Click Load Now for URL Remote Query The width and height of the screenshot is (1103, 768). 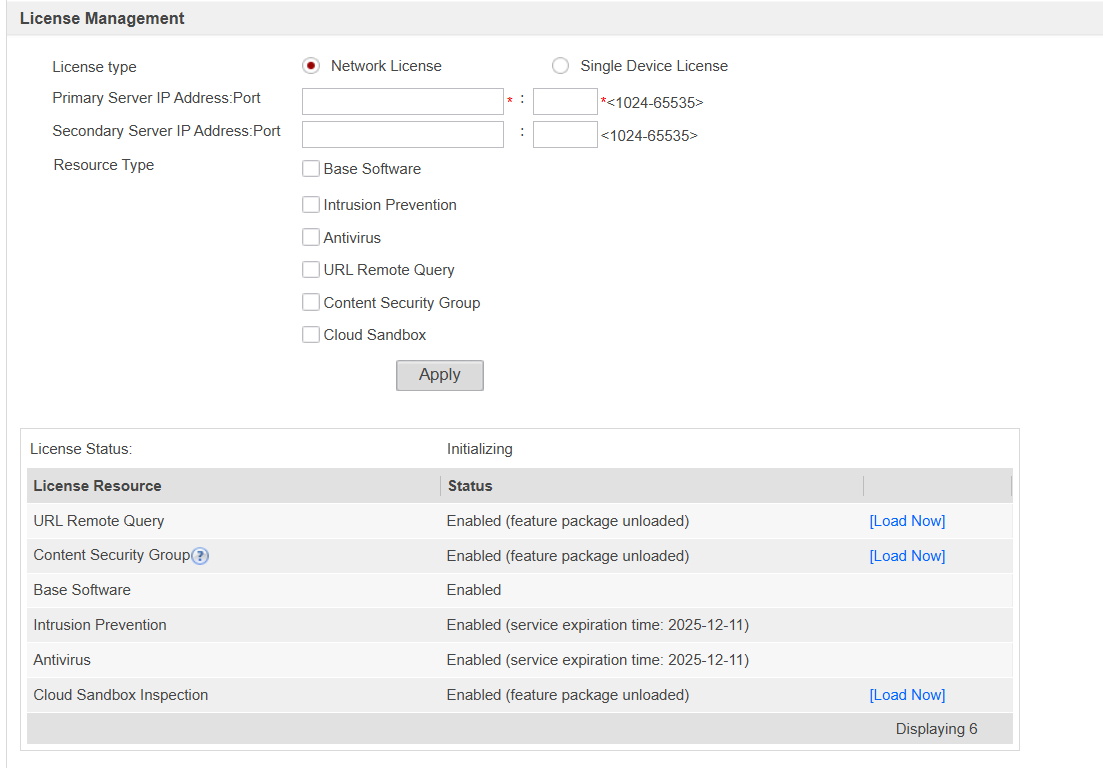pyautogui.click(x=906, y=521)
